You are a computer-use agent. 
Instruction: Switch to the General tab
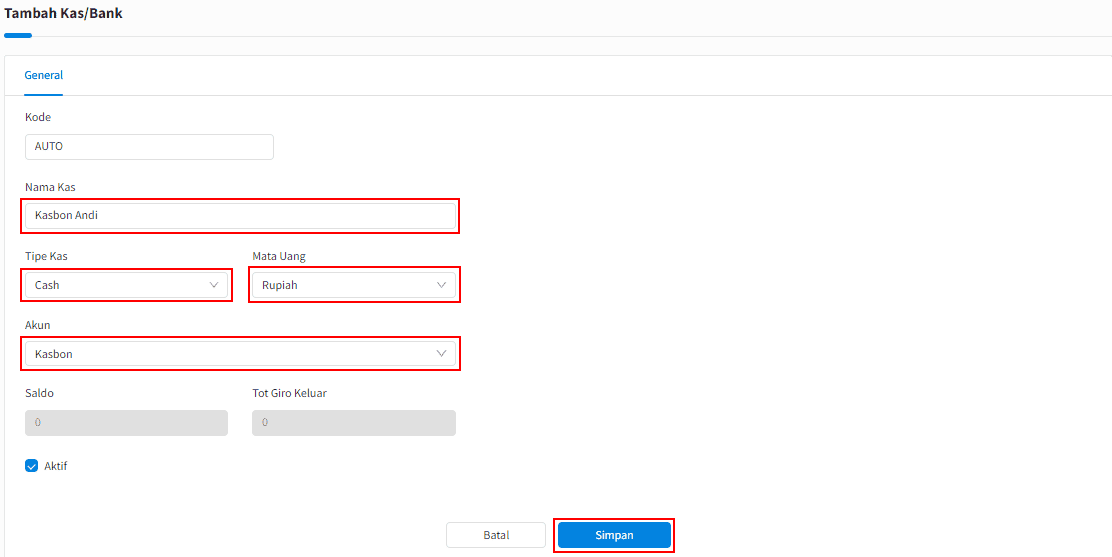tap(44, 75)
